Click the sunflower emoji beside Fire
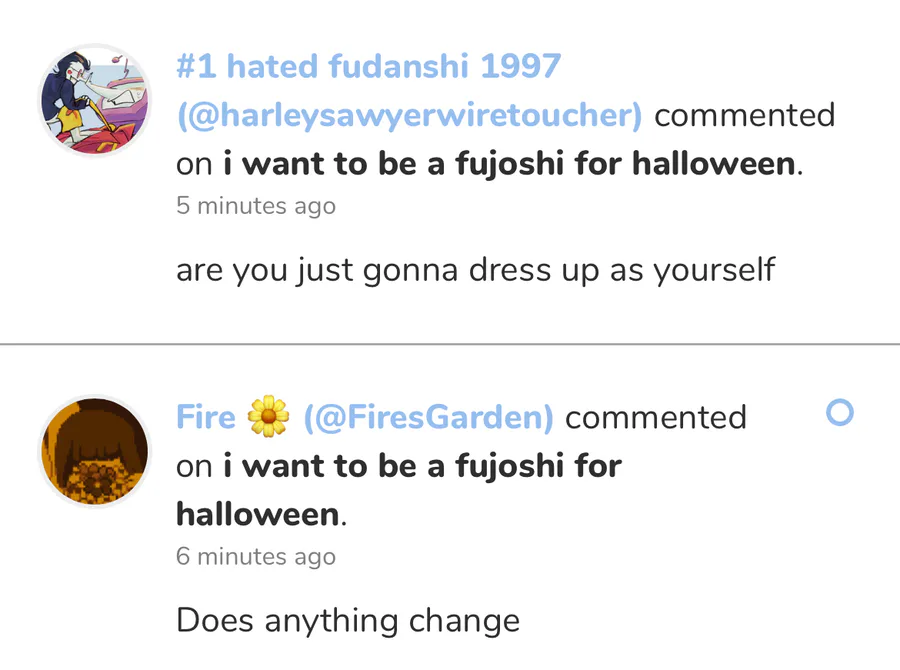 (x=268, y=416)
